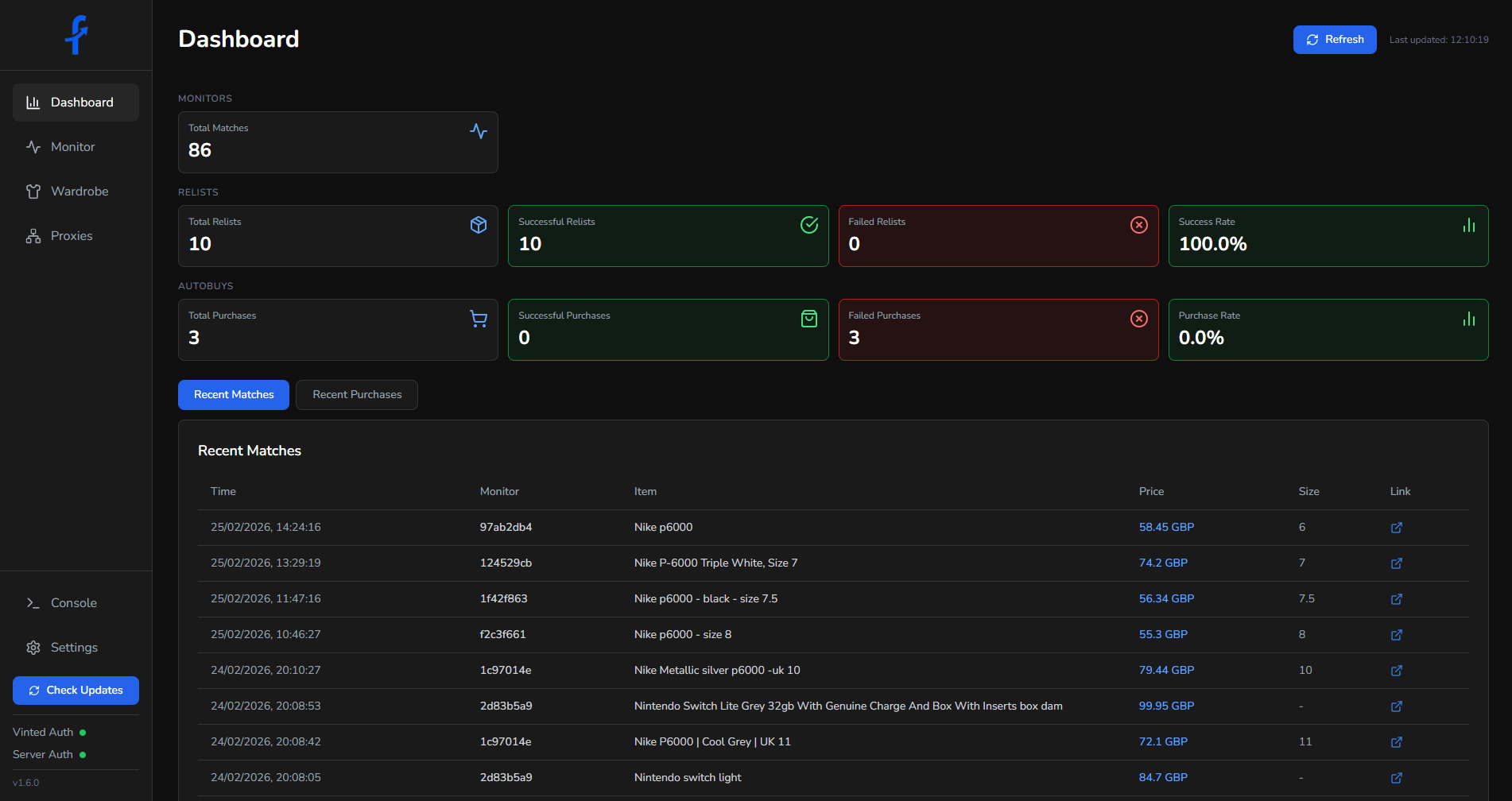
Task: Click the bar chart icon on Success Rate card
Action: pyautogui.click(x=1468, y=225)
